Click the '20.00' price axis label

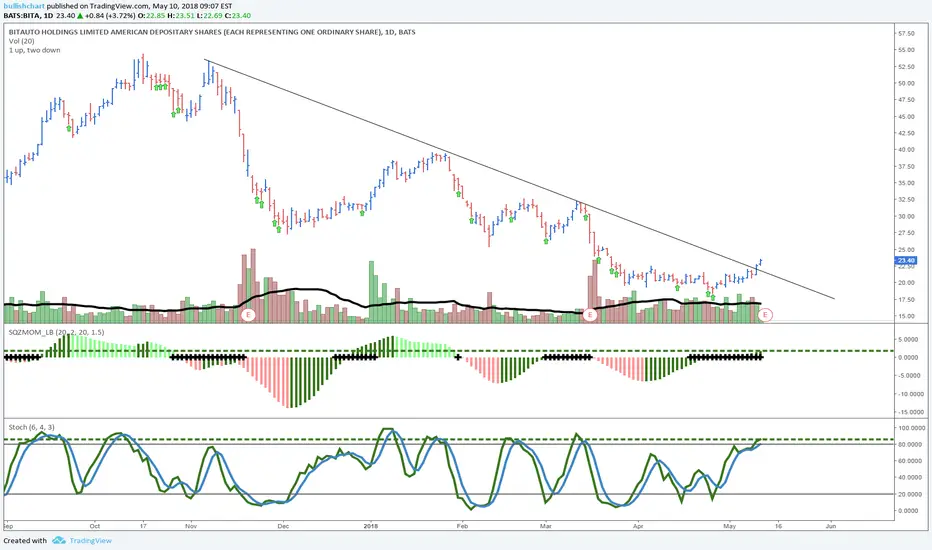(907, 283)
